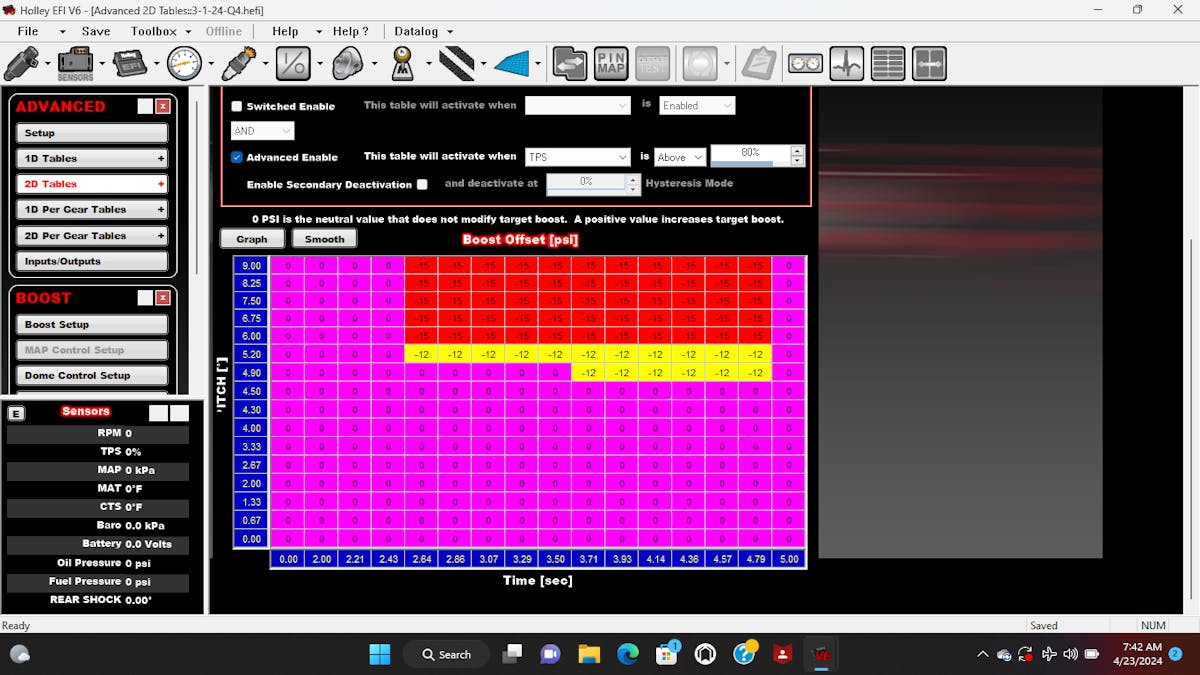This screenshot has height=675, width=1200.
Task: Click the Smooth button
Action: (324, 239)
